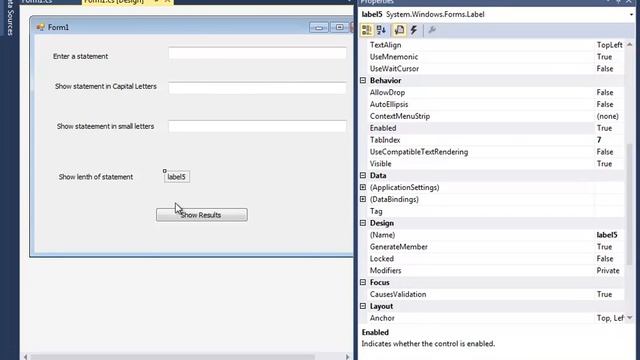Select the 'Enter a statement' label

[x=80, y=56]
